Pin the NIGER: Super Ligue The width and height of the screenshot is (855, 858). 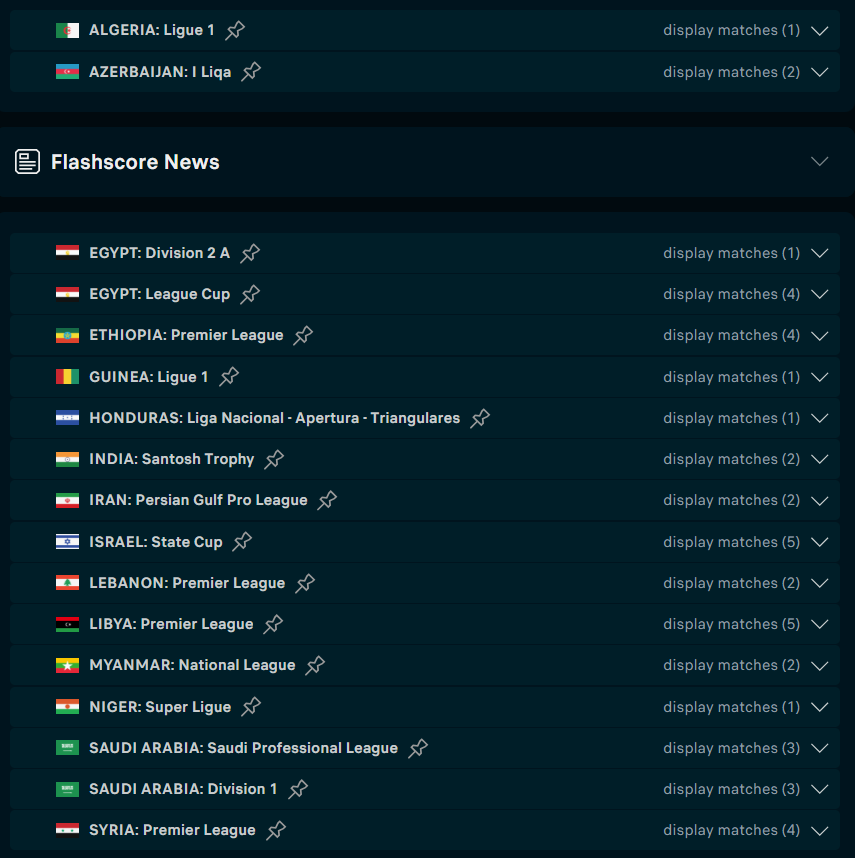pyautogui.click(x=252, y=706)
